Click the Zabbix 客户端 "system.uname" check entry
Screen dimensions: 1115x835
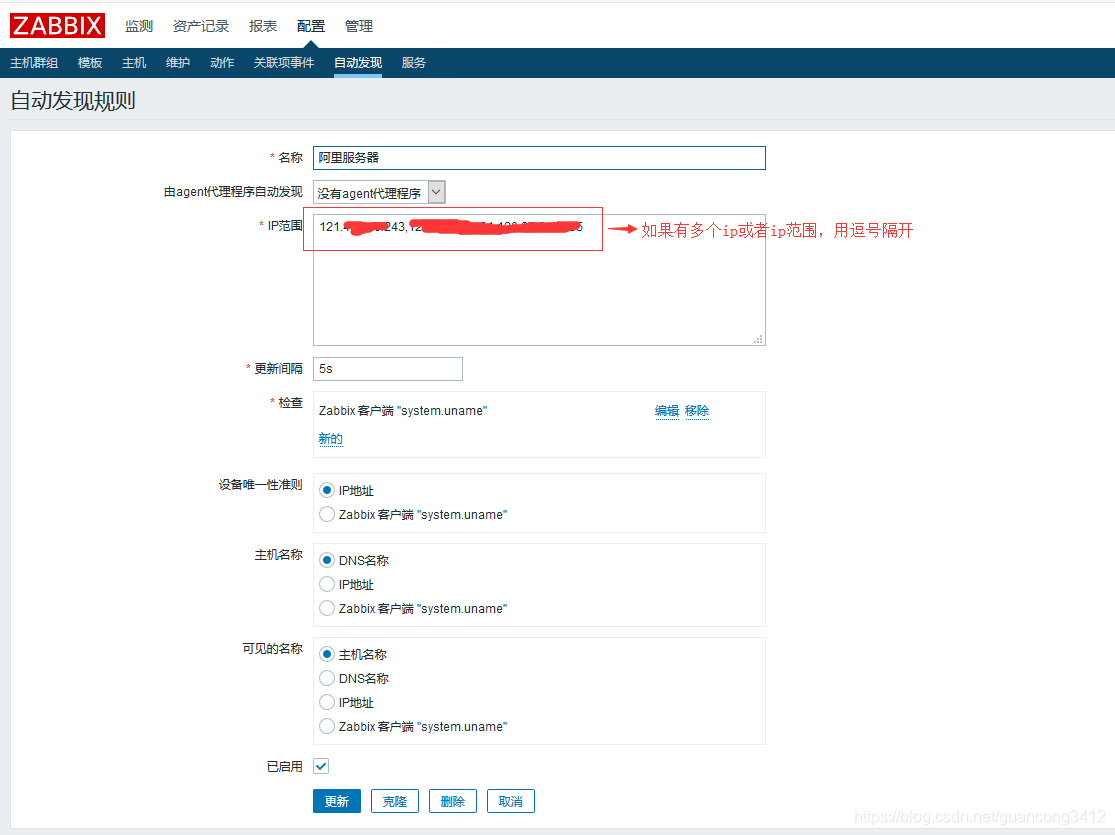click(x=402, y=410)
